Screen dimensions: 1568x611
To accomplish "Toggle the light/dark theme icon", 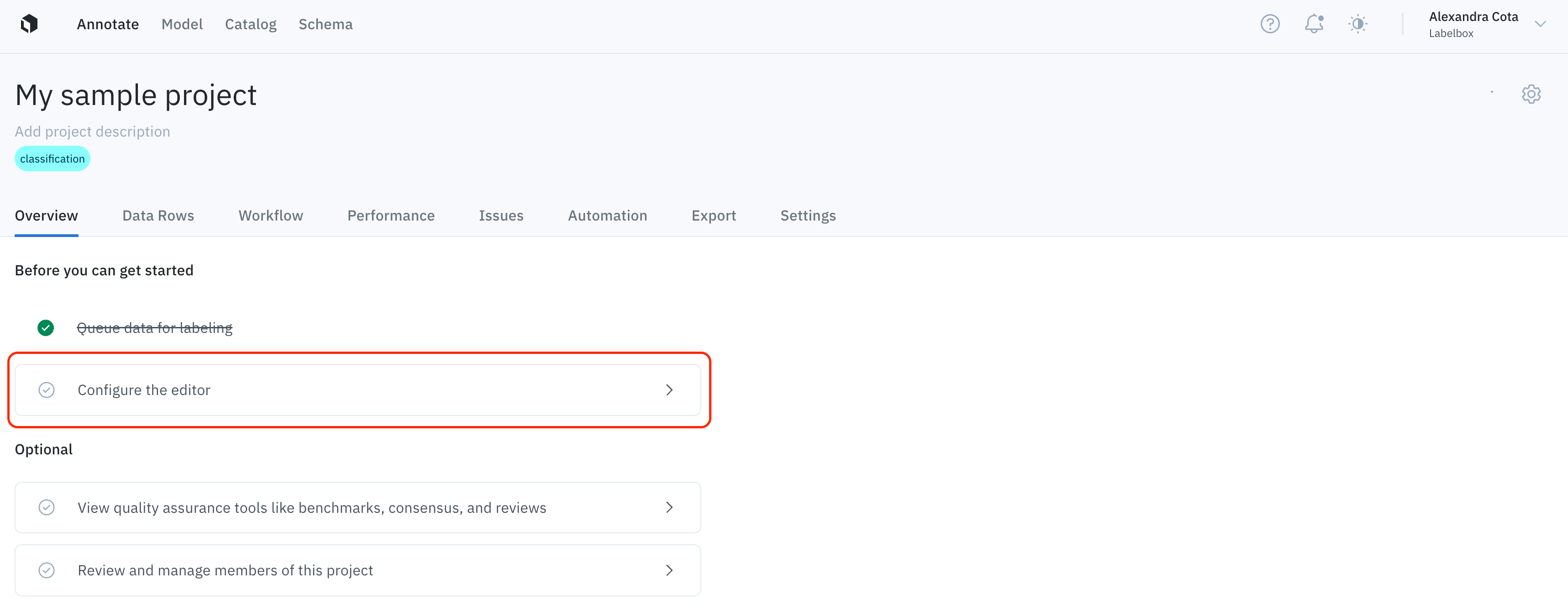I will coord(1358,24).
